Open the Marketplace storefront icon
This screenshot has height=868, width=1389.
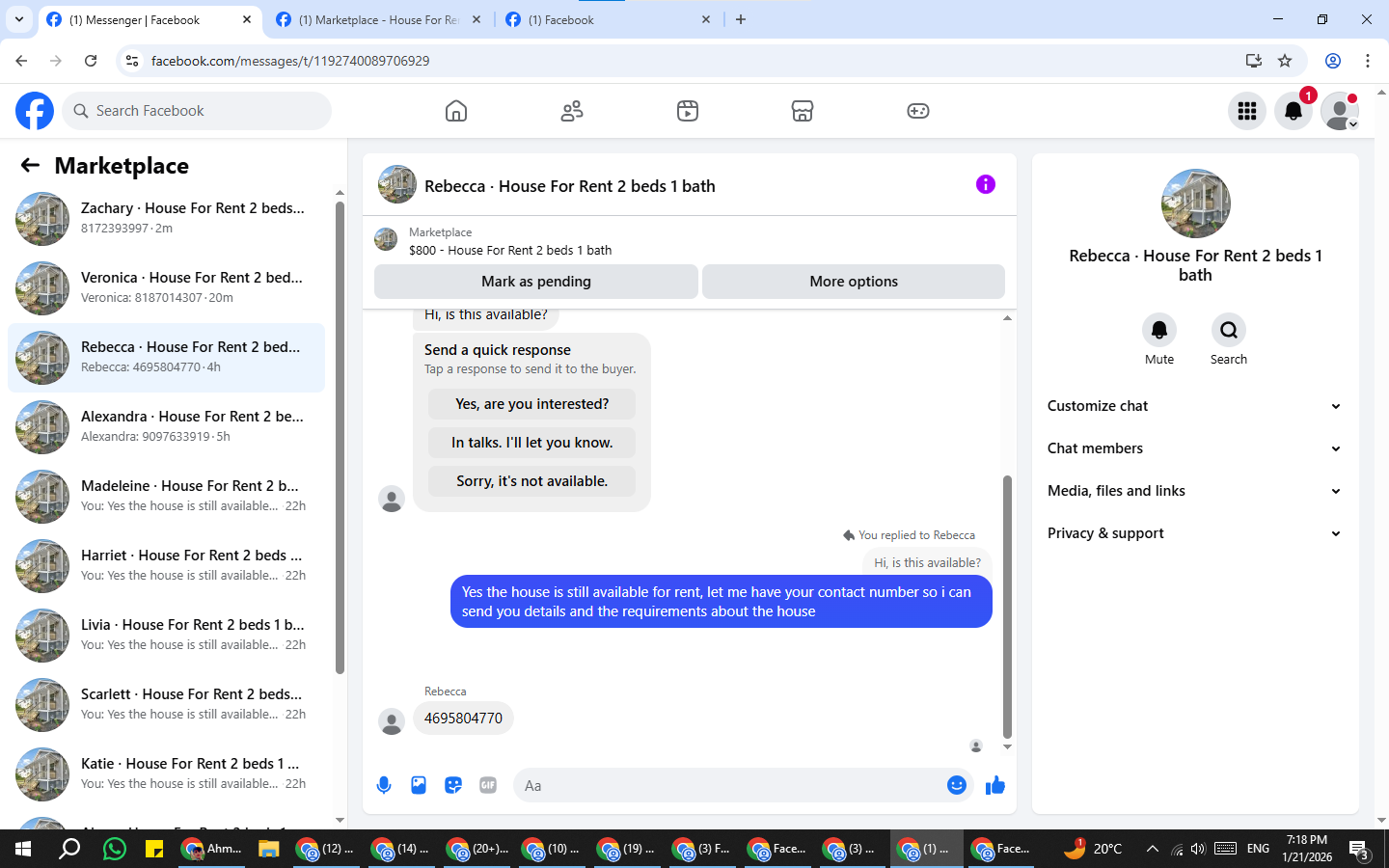(803, 111)
